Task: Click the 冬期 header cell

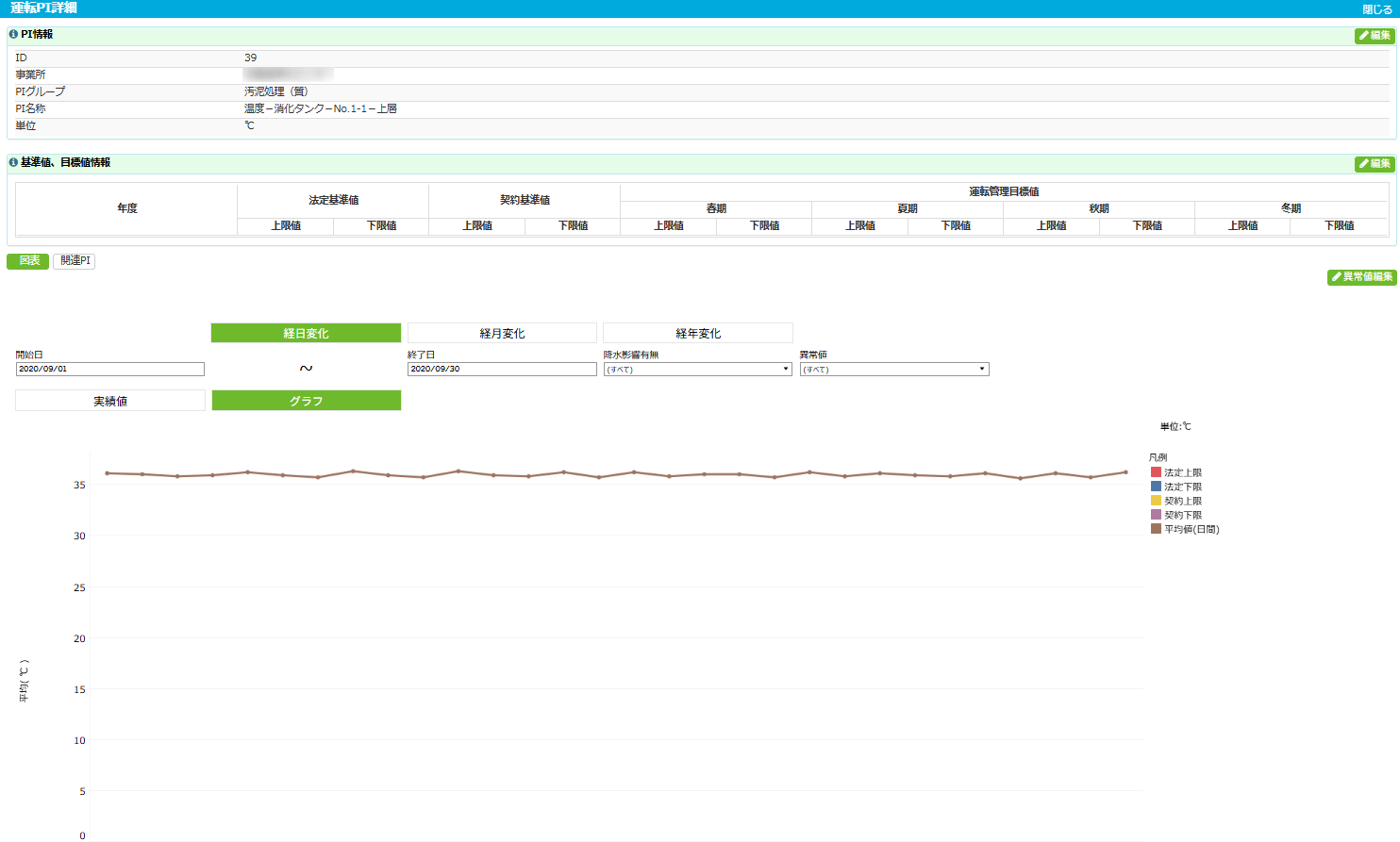Action: [x=1291, y=208]
